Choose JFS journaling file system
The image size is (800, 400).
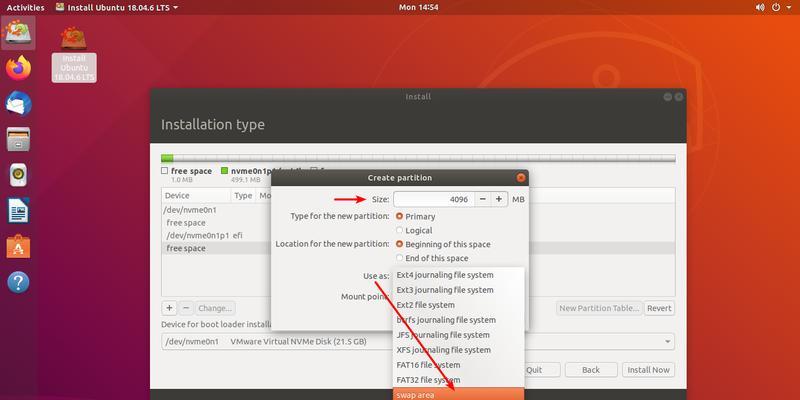click(458, 335)
